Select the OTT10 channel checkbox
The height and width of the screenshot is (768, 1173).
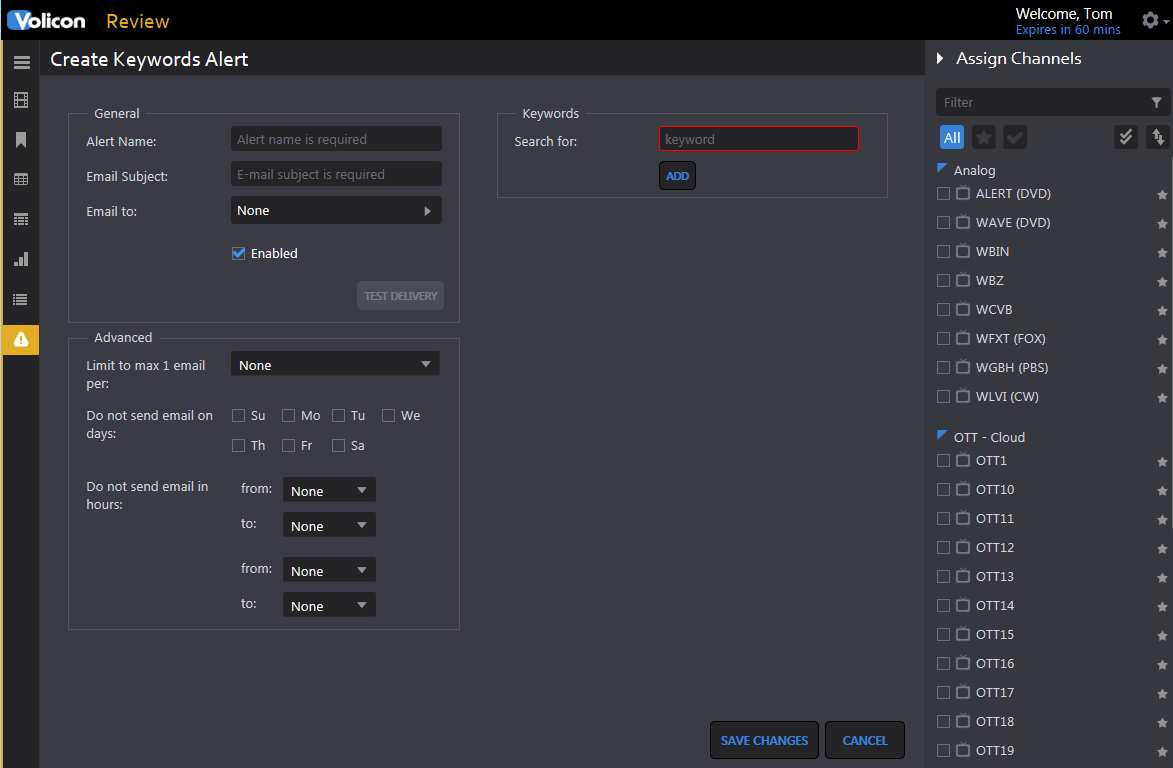click(x=943, y=490)
